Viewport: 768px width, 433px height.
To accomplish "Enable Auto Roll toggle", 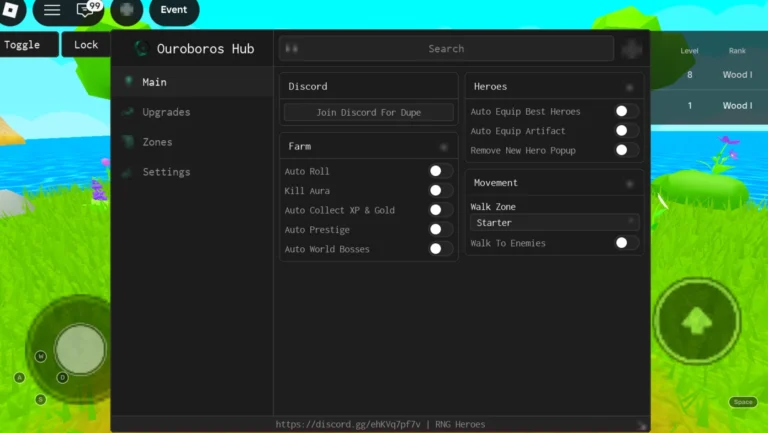I will point(439,170).
